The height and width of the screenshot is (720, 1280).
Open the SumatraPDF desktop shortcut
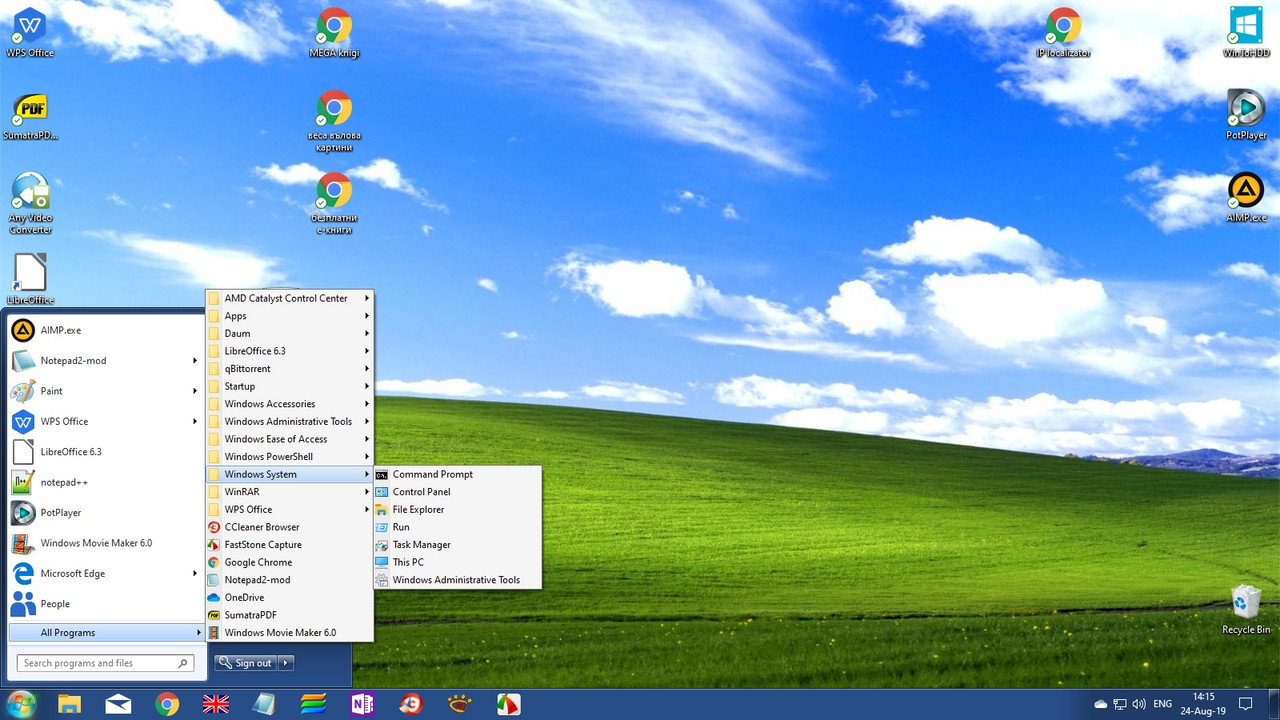[30, 115]
